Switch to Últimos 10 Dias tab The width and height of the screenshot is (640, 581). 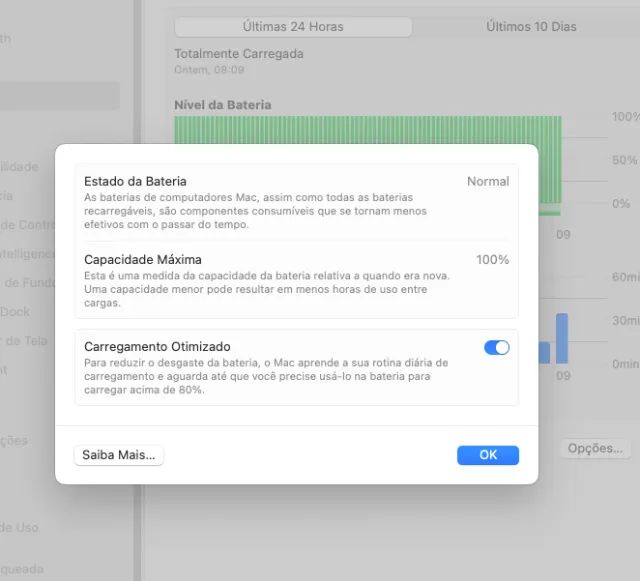point(531,27)
